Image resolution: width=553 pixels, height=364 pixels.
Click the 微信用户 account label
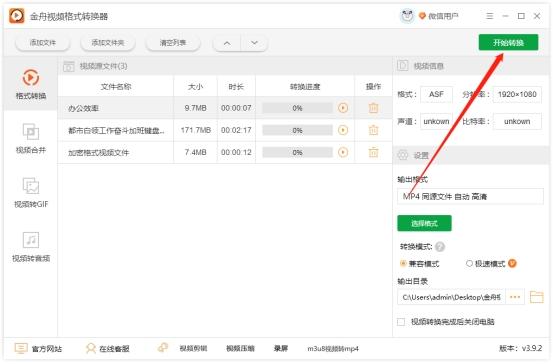443,16
